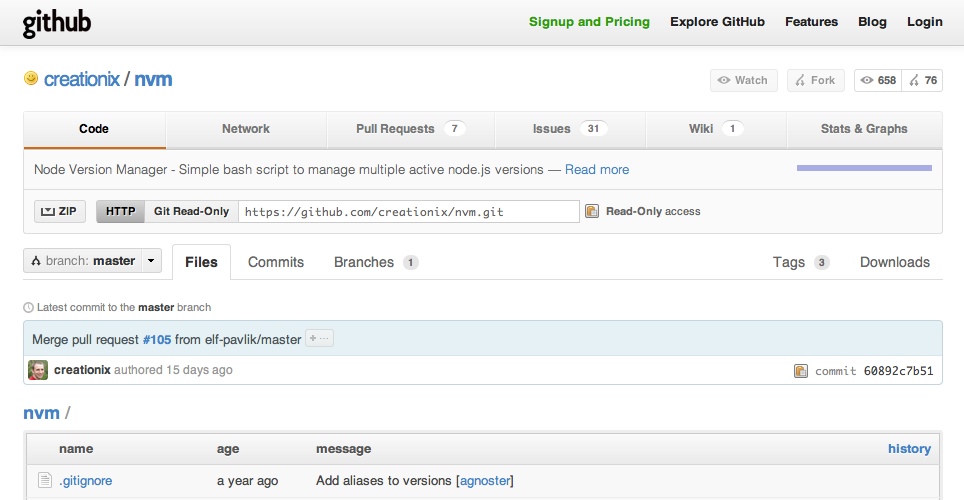Click the 658 watchers eye count
The image size is (964, 500).
[878, 81]
